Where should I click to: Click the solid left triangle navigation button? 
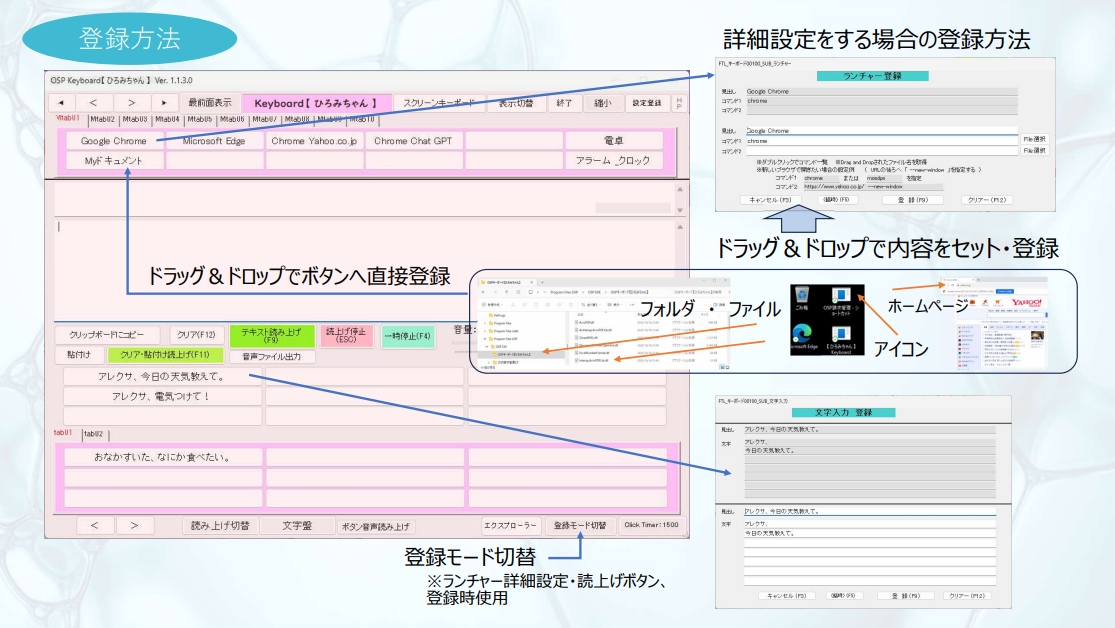(61, 103)
